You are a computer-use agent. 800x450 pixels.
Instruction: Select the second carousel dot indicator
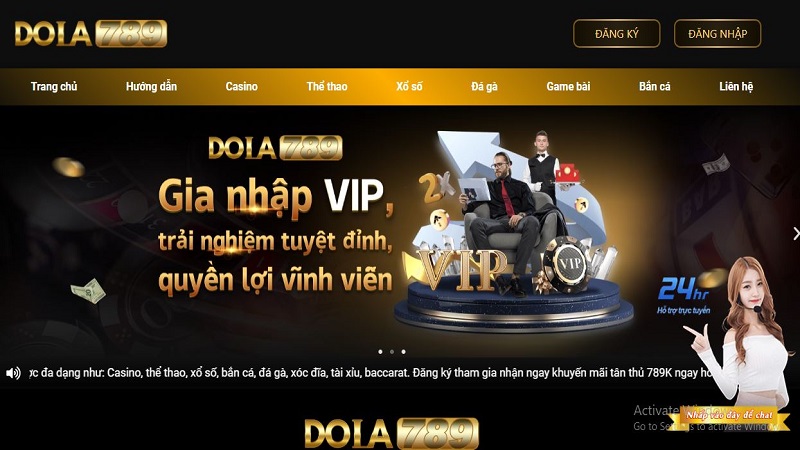(392, 352)
